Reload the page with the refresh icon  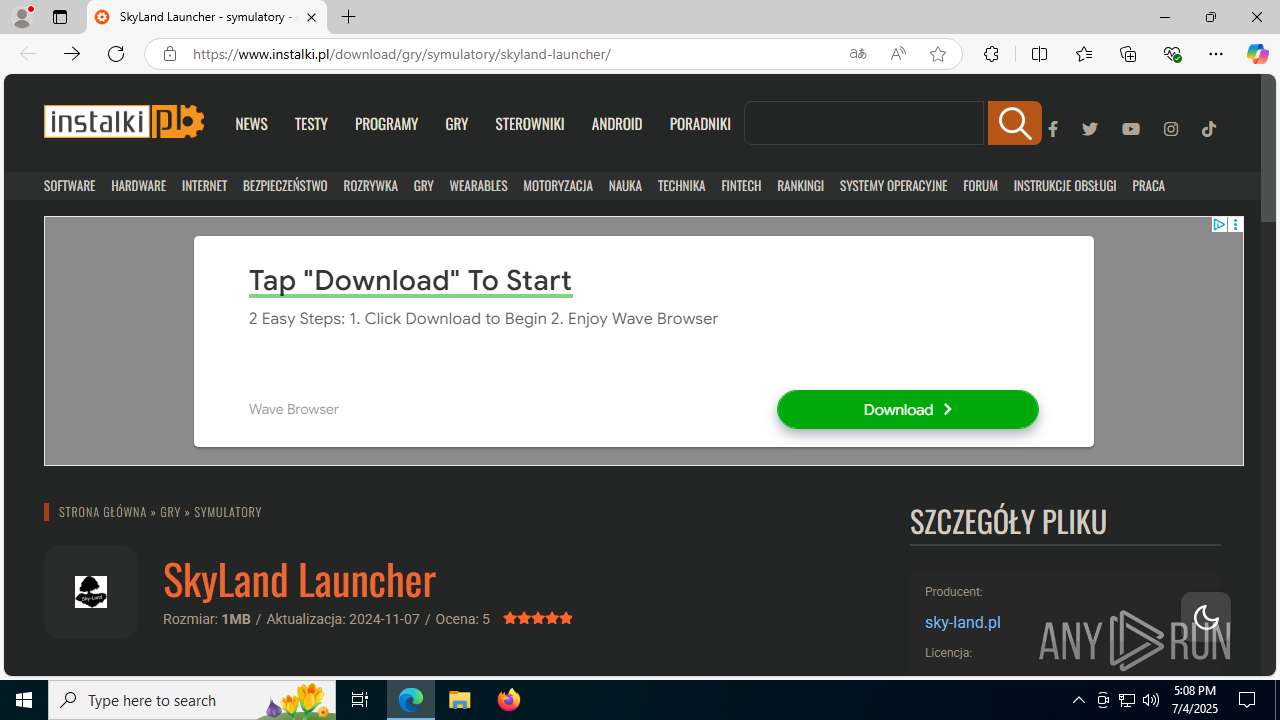click(x=116, y=54)
